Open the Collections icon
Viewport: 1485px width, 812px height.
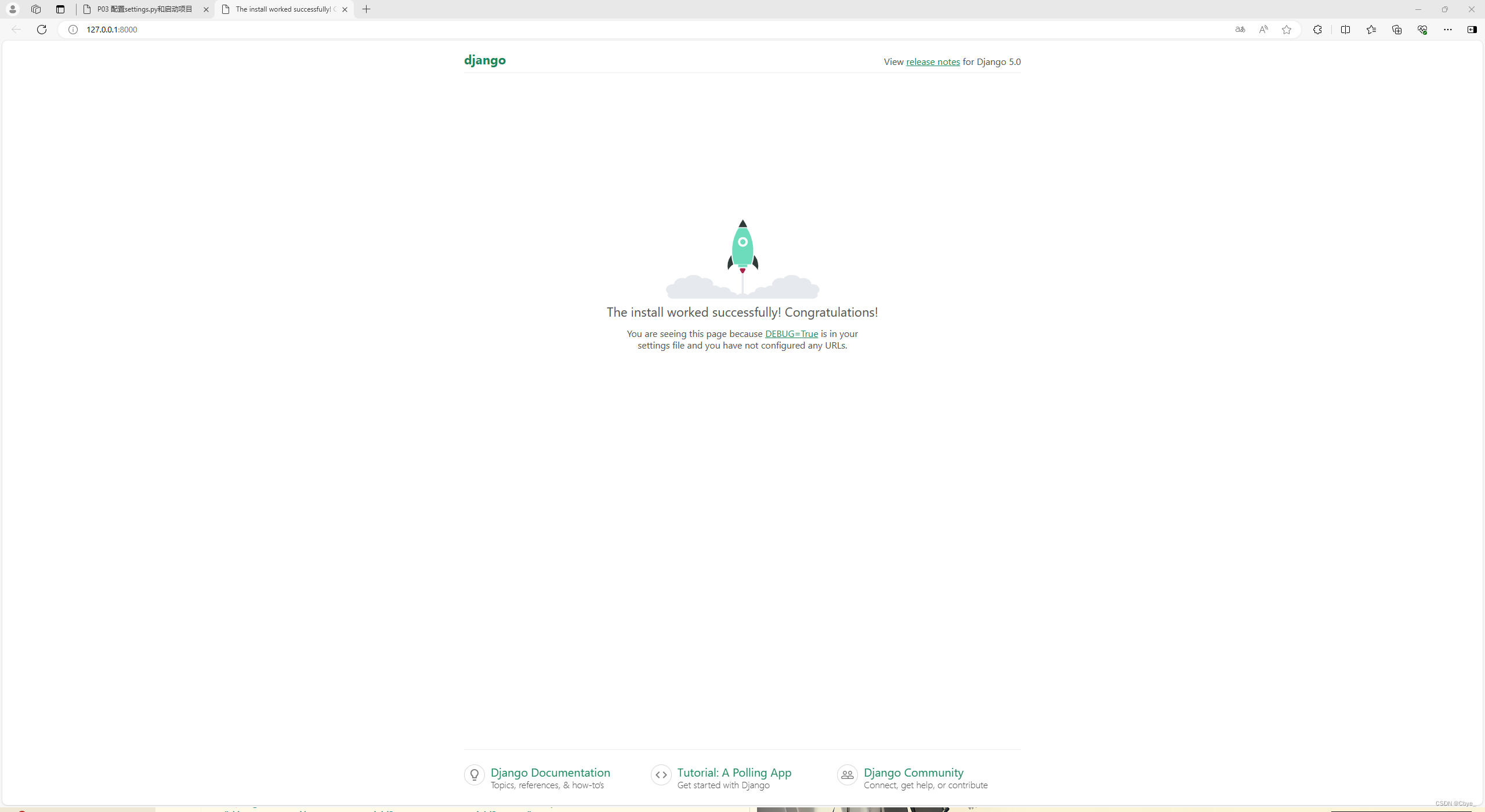pos(1396,30)
